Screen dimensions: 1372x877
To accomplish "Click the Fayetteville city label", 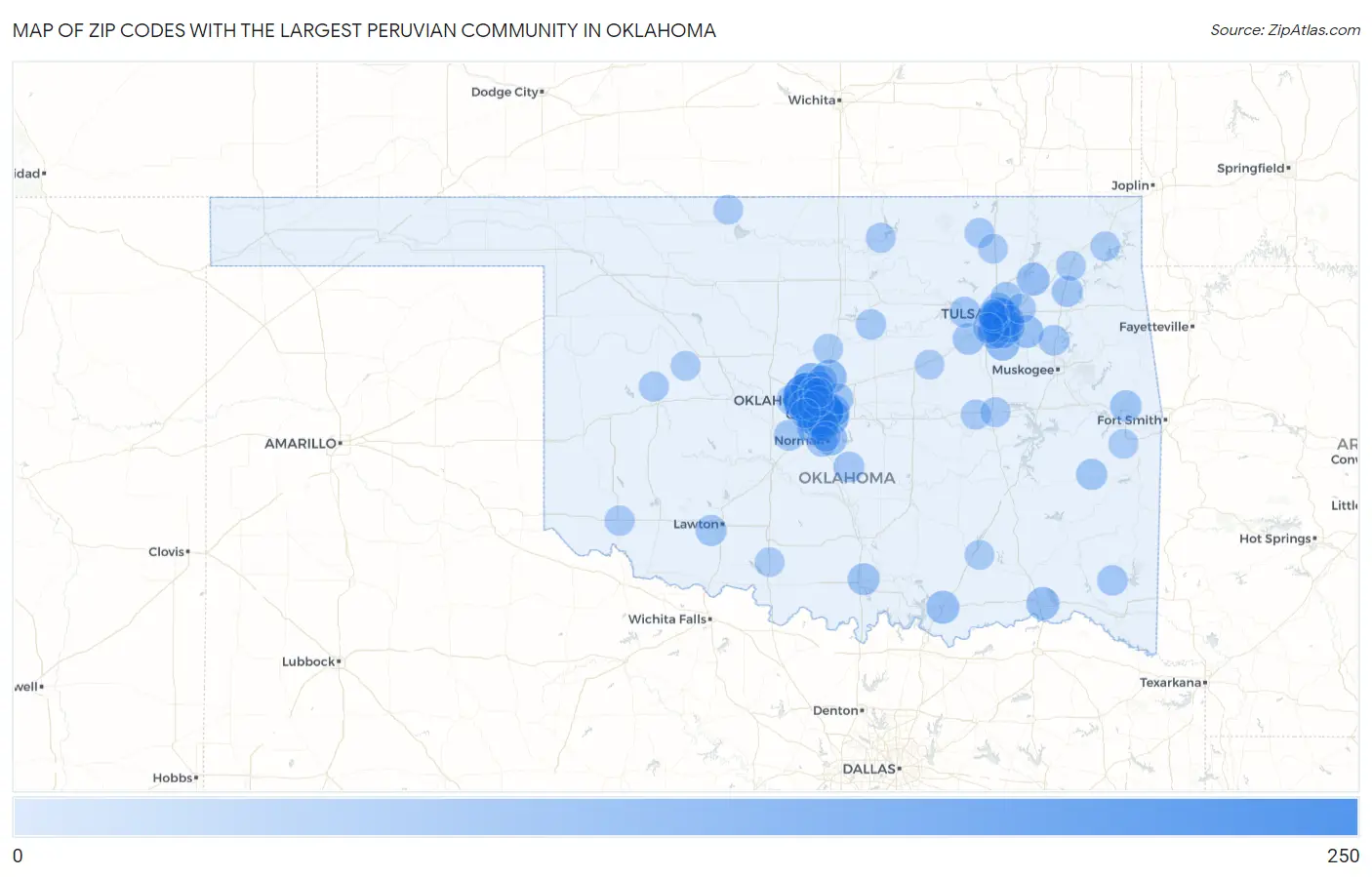I will [x=1154, y=327].
